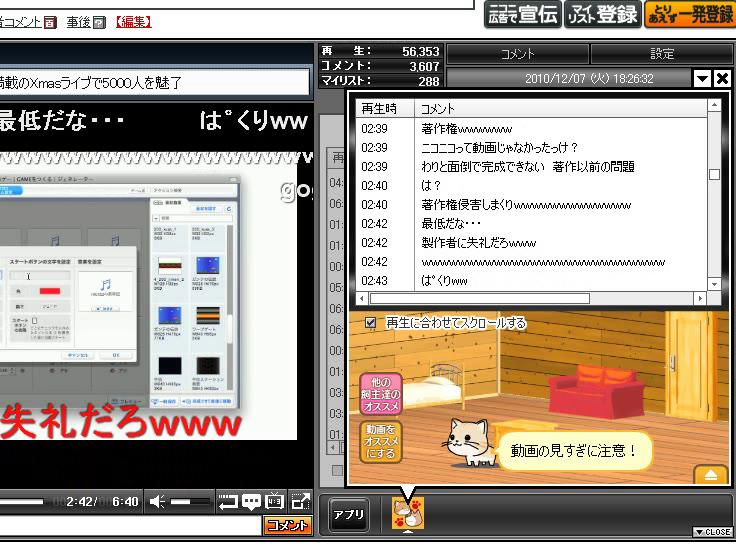Select comment 最低だな・・・ in the list

(x=531, y=224)
